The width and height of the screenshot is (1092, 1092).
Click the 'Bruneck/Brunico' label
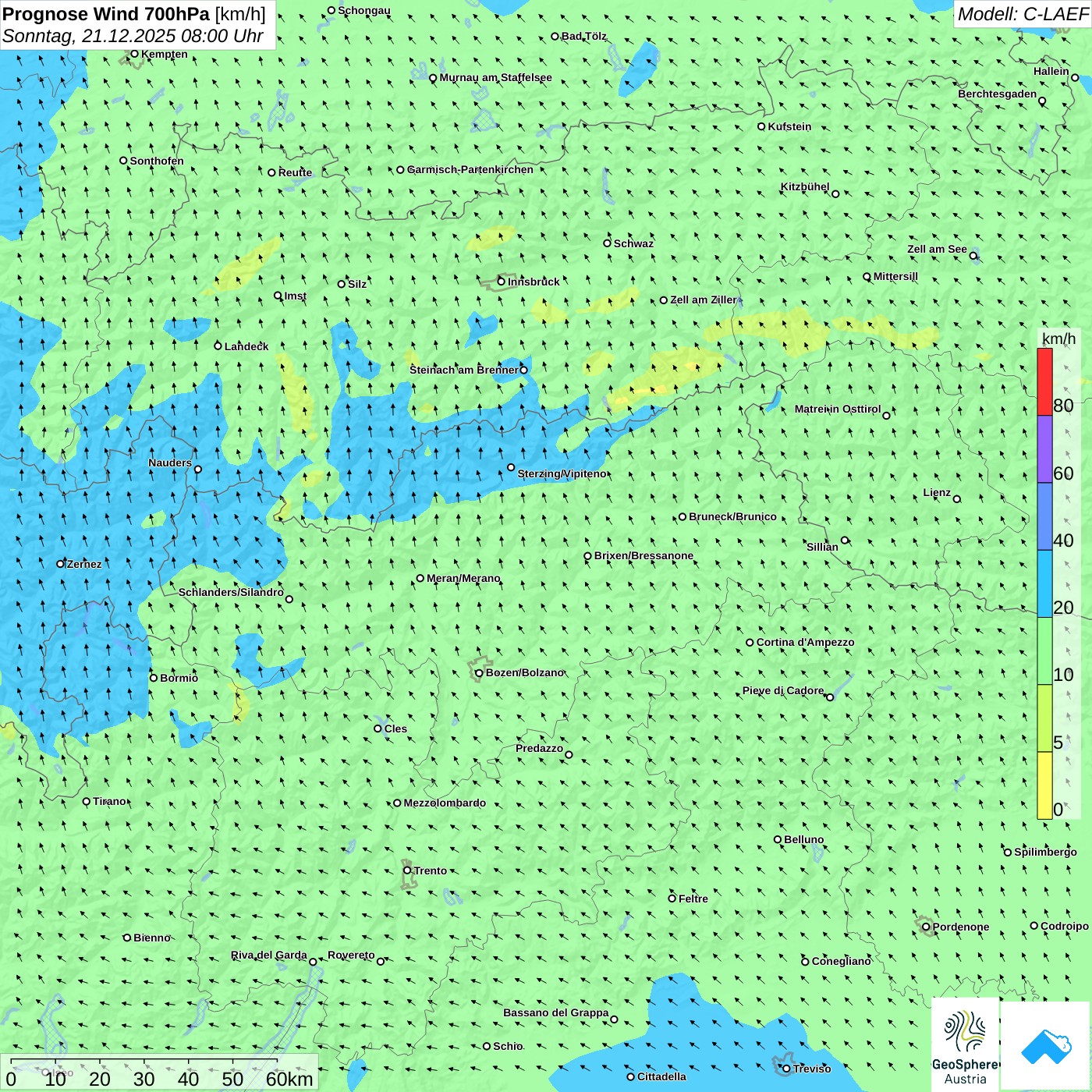(732, 516)
